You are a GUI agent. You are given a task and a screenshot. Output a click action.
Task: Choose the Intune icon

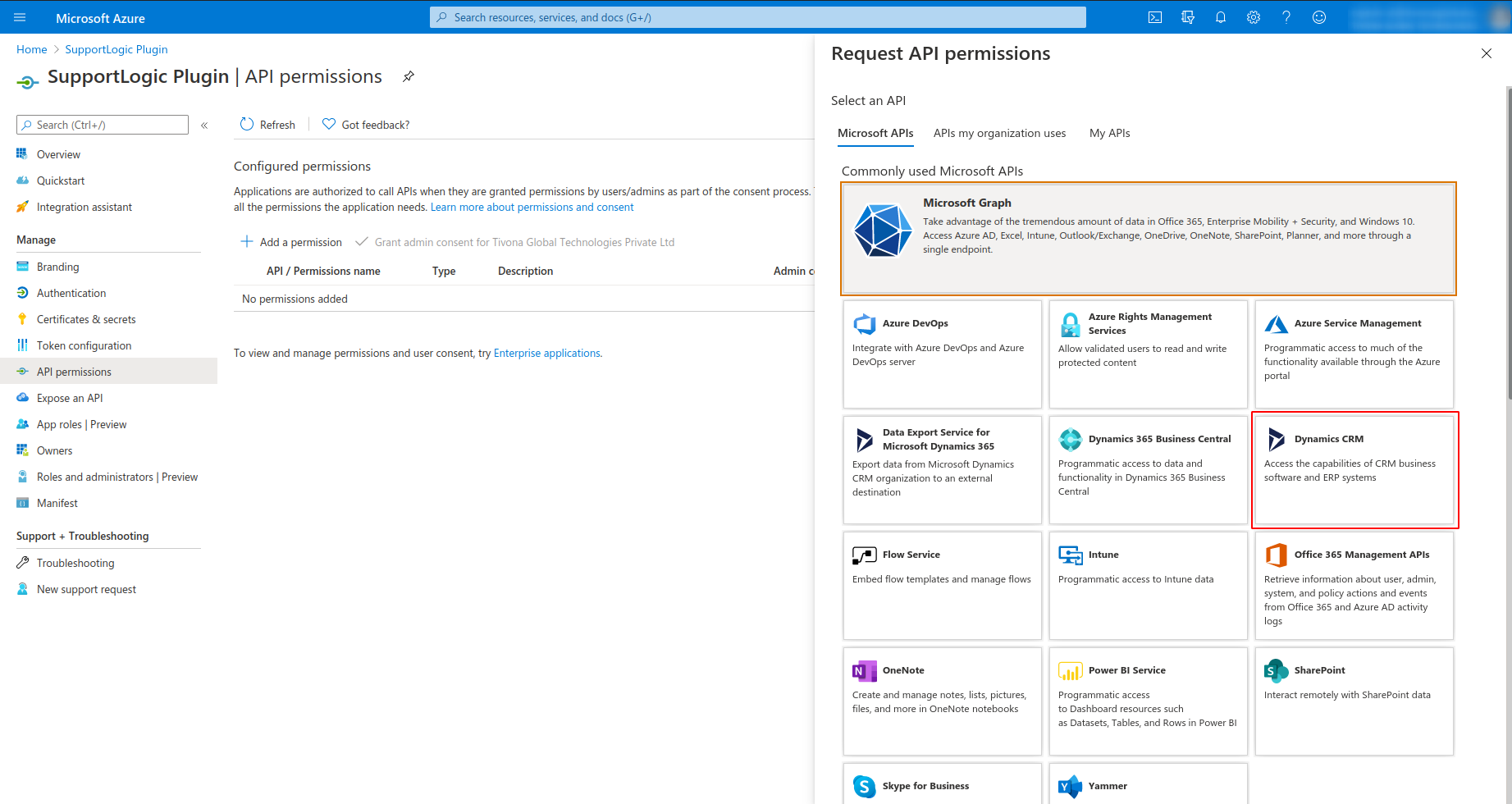pos(1071,555)
